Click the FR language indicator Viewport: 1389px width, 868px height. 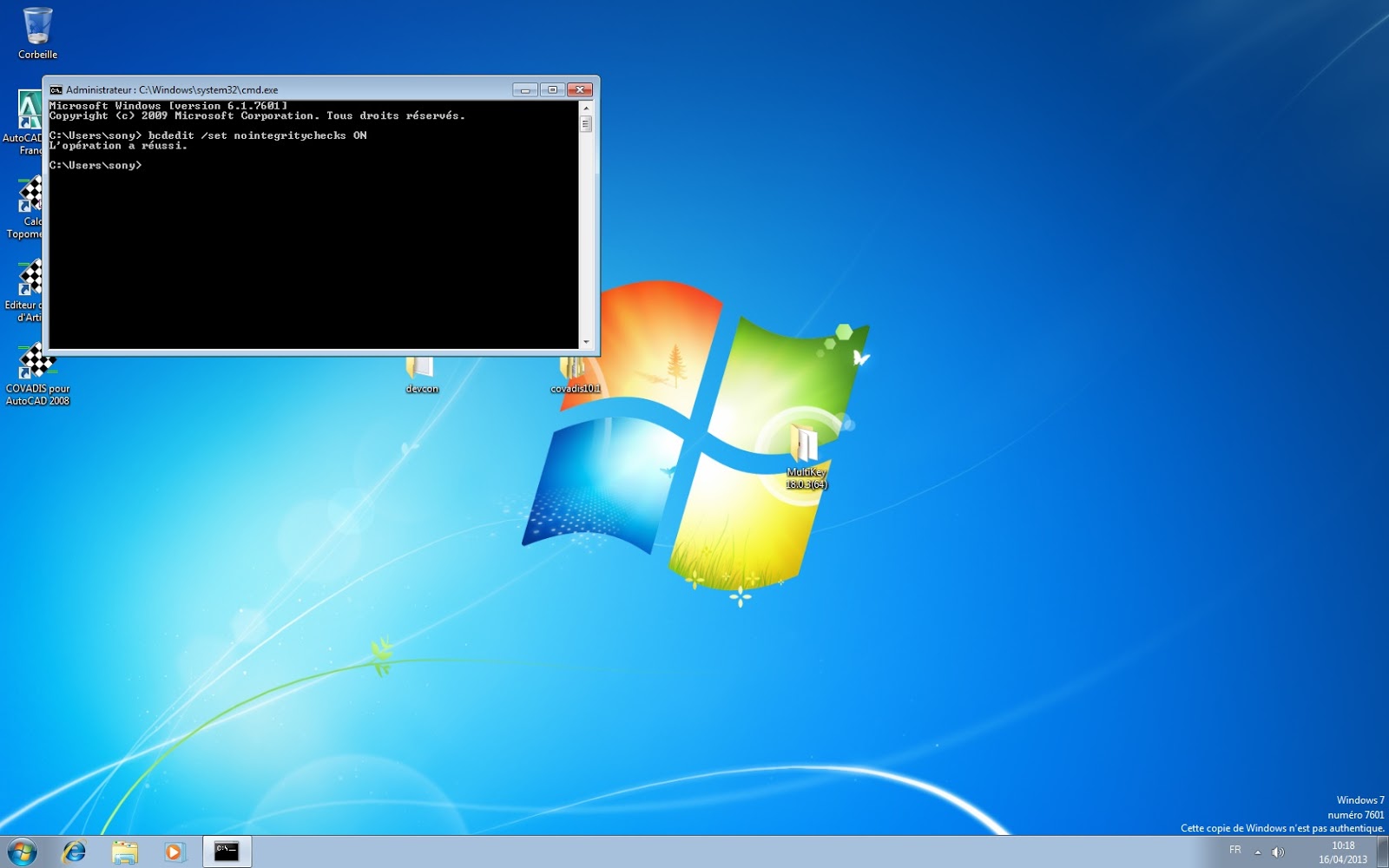point(1234,850)
